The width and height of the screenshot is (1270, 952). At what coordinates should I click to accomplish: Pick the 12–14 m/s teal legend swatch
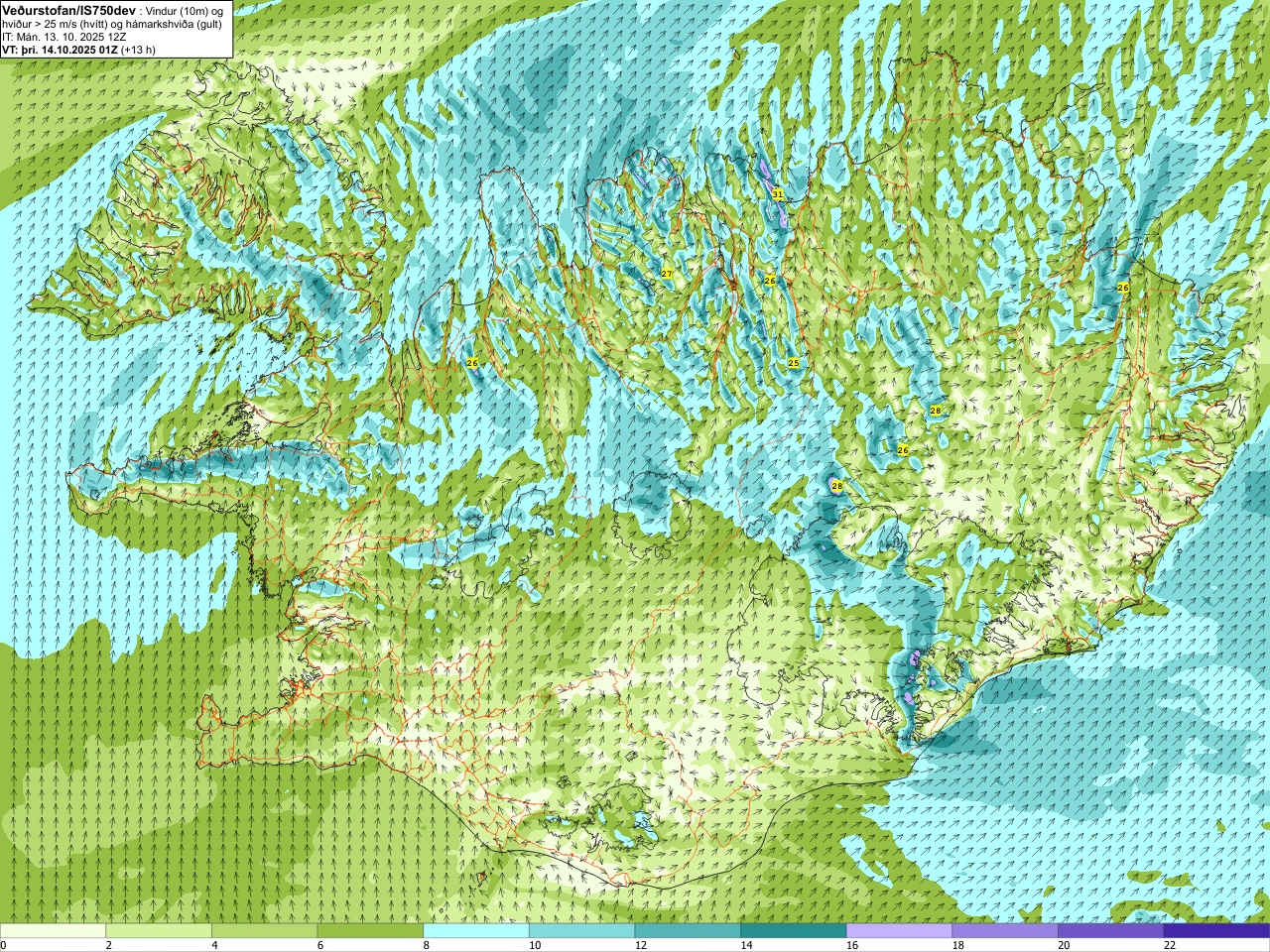click(688, 931)
